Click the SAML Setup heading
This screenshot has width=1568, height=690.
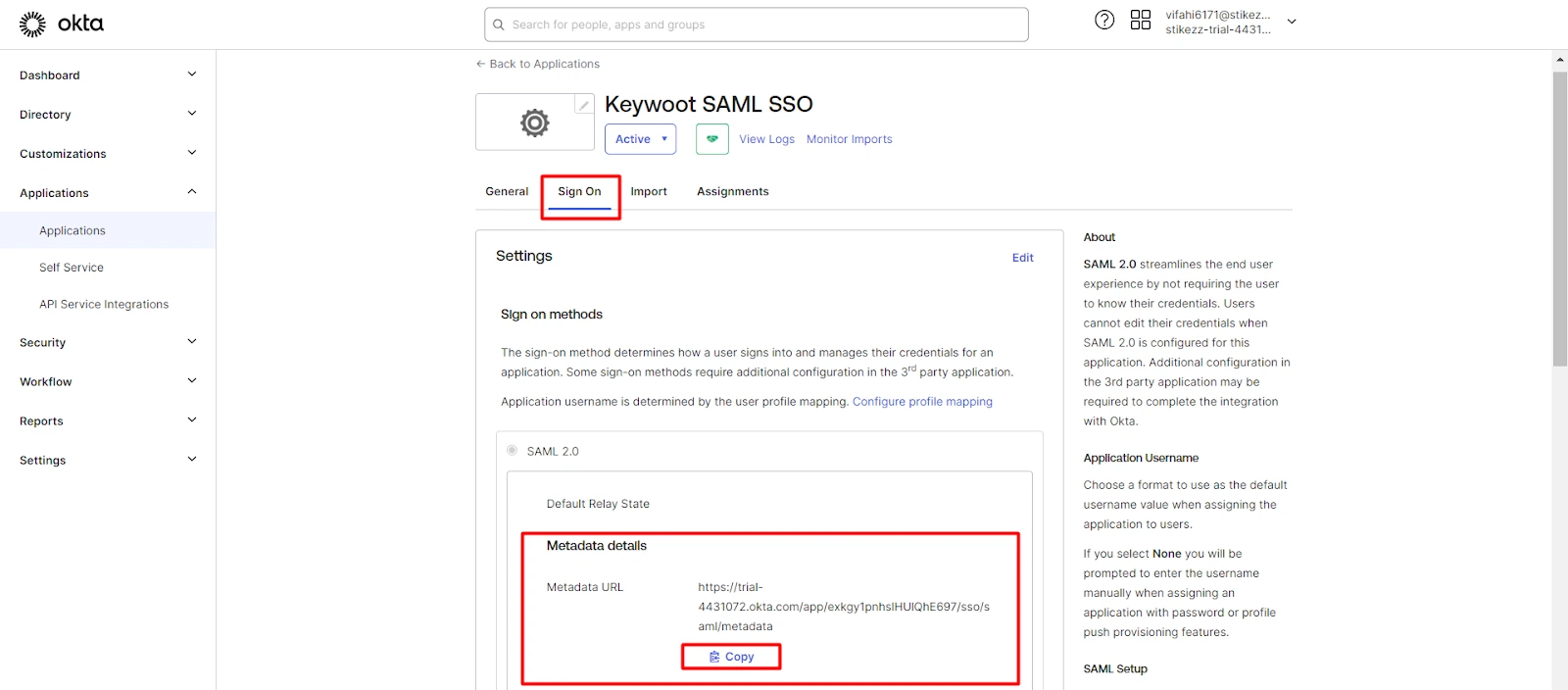[1115, 668]
